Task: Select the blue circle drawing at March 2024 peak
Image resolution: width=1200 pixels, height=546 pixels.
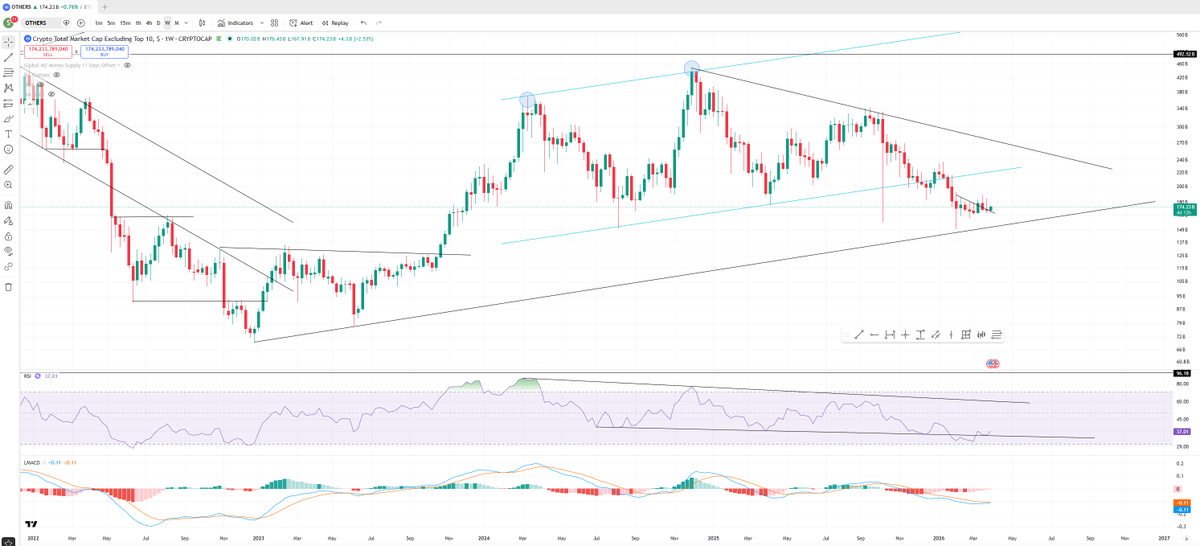Action: pos(527,100)
